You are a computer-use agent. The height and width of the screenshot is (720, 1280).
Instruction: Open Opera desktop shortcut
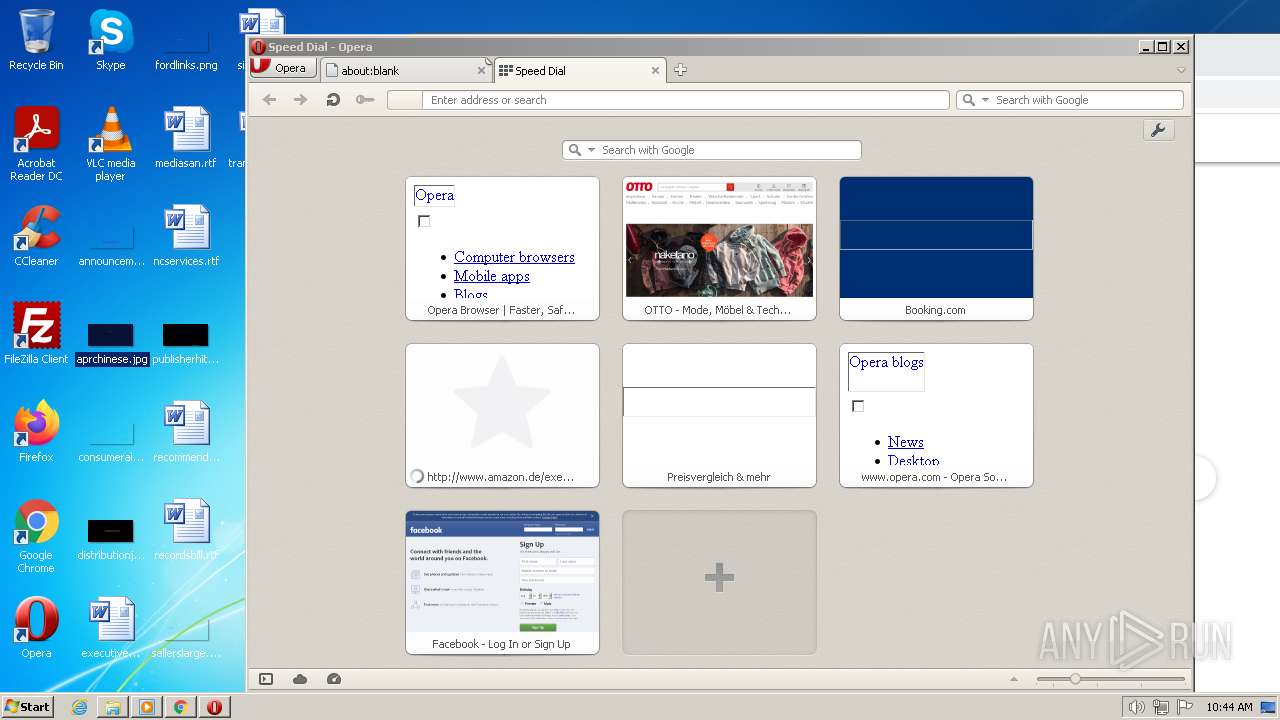point(36,628)
